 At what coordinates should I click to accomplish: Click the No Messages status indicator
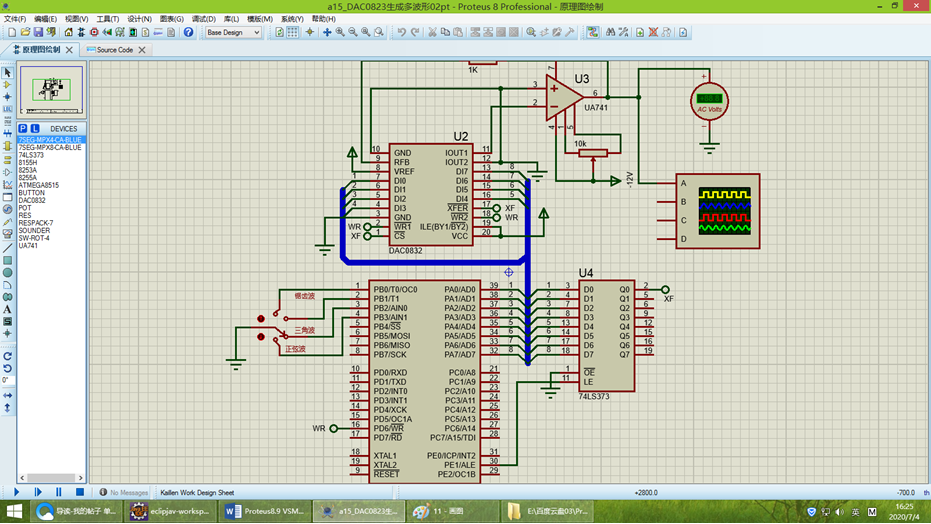(x=124, y=493)
